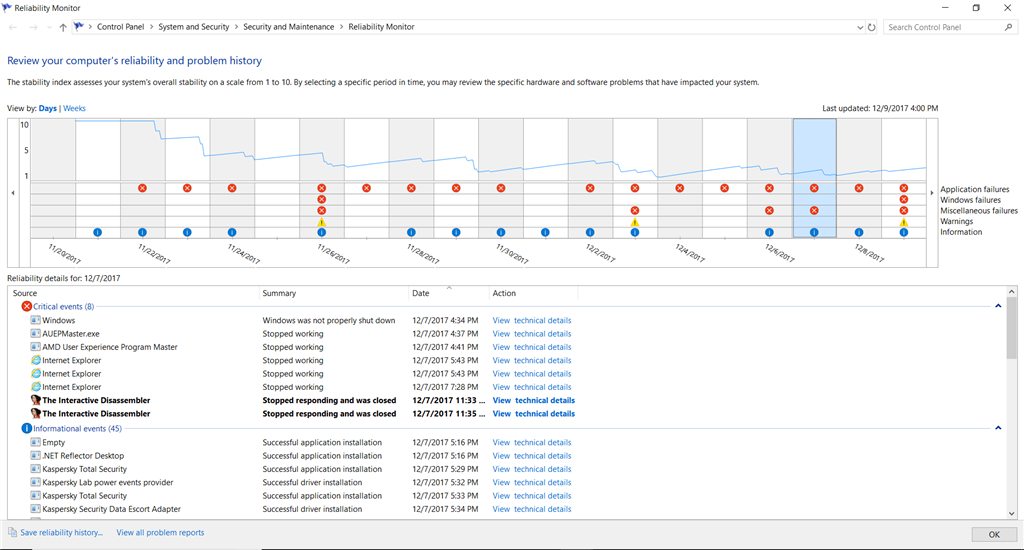Click the search magnifier icon
The height and width of the screenshot is (550, 1024).
[x=1008, y=27]
